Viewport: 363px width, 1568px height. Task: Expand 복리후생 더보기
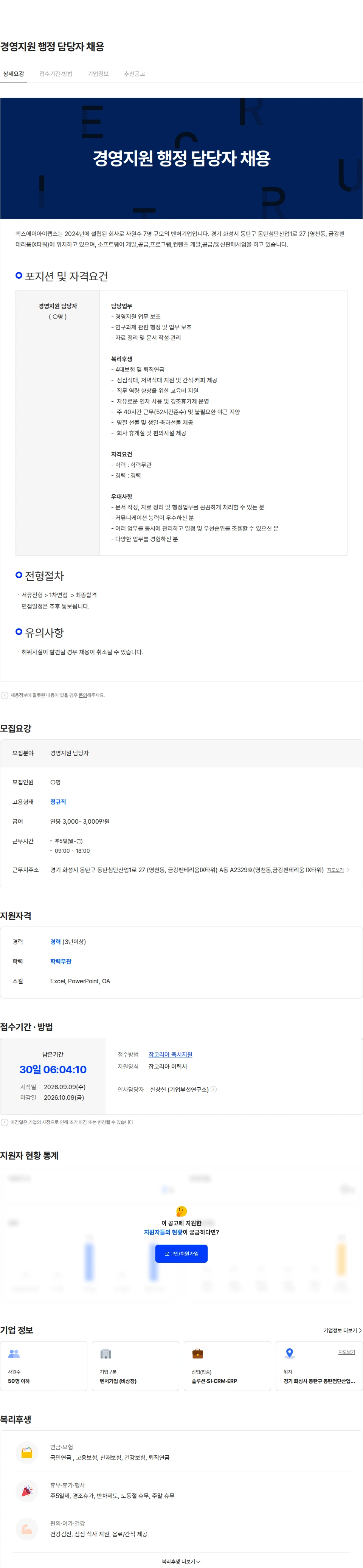pos(181,1561)
